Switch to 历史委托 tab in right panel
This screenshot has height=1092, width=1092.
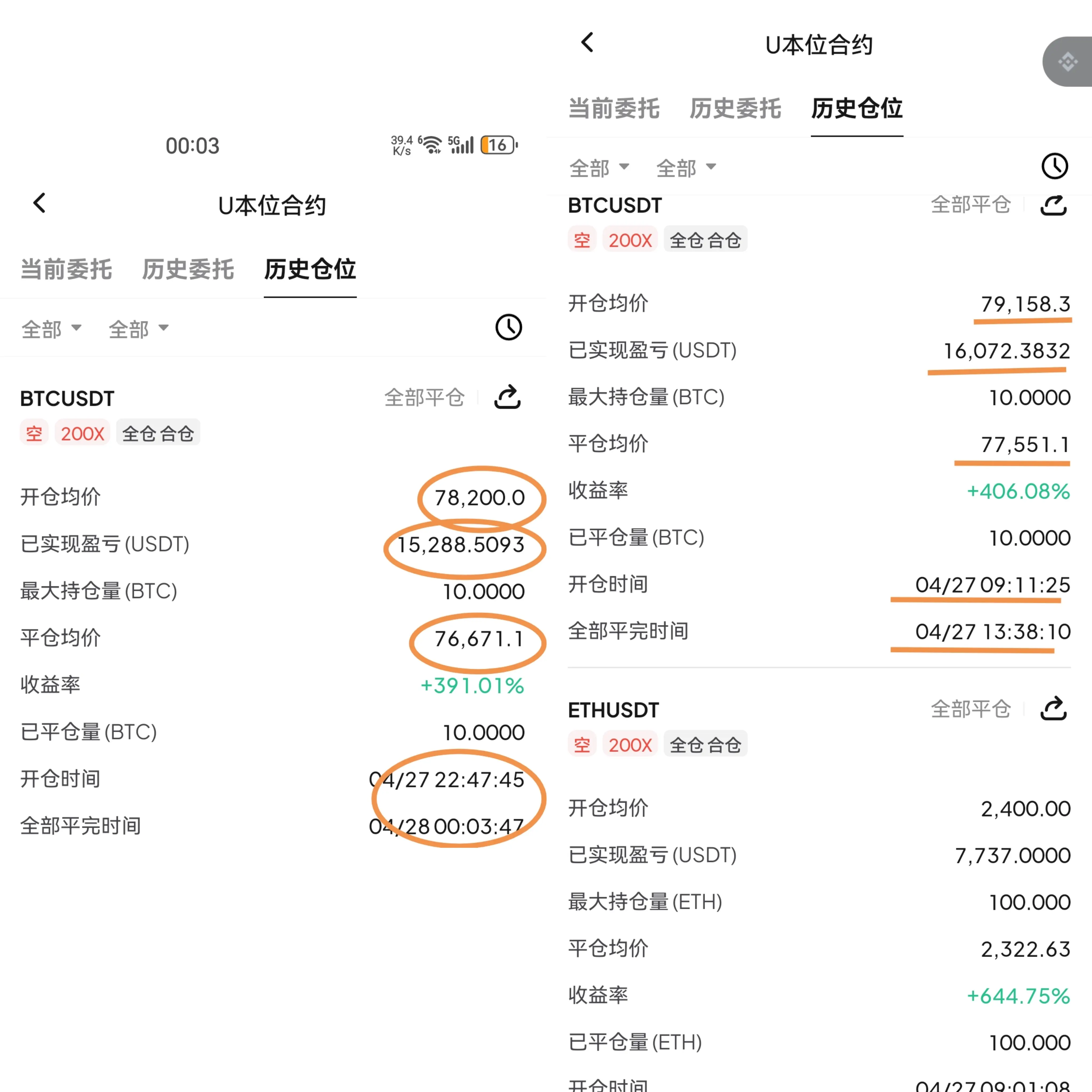pyautogui.click(x=735, y=108)
